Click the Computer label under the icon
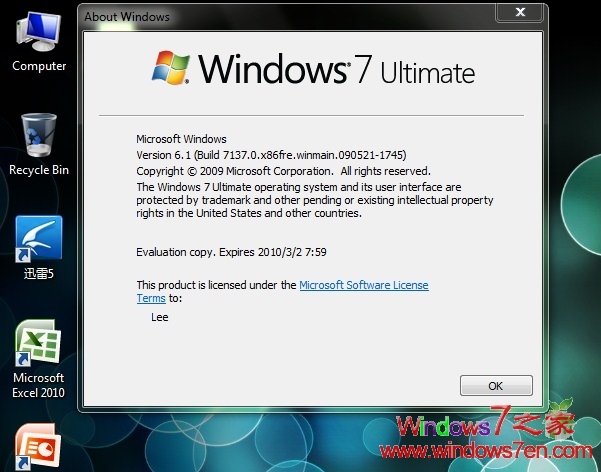This screenshot has width=601, height=472. (x=39, y=66)
